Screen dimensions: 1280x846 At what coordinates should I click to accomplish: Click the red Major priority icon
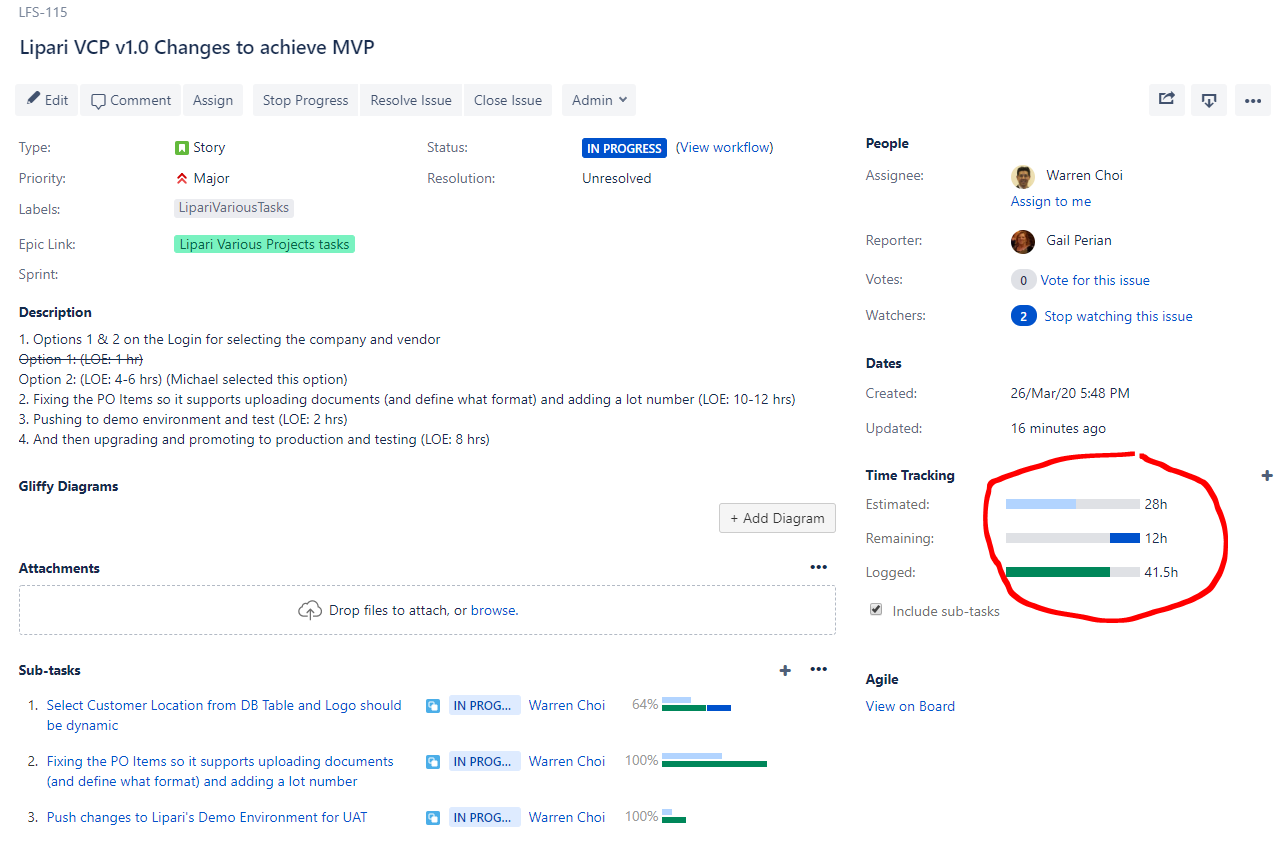point(182,178)
